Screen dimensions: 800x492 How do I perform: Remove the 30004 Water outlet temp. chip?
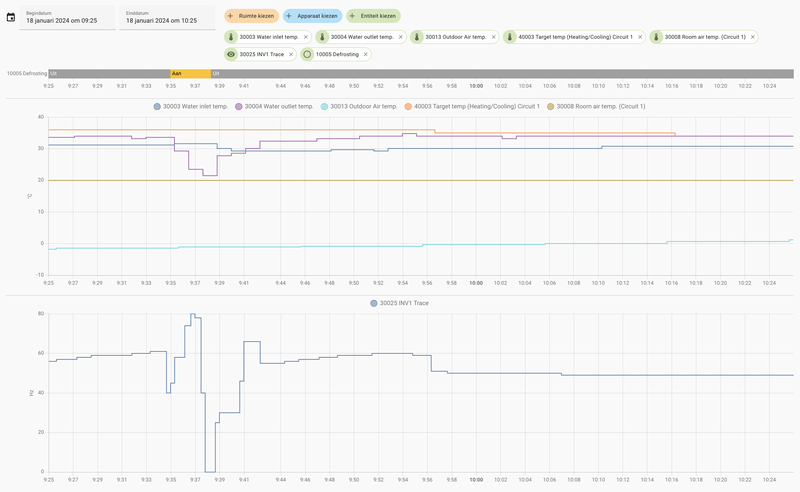tap(401, 37)
